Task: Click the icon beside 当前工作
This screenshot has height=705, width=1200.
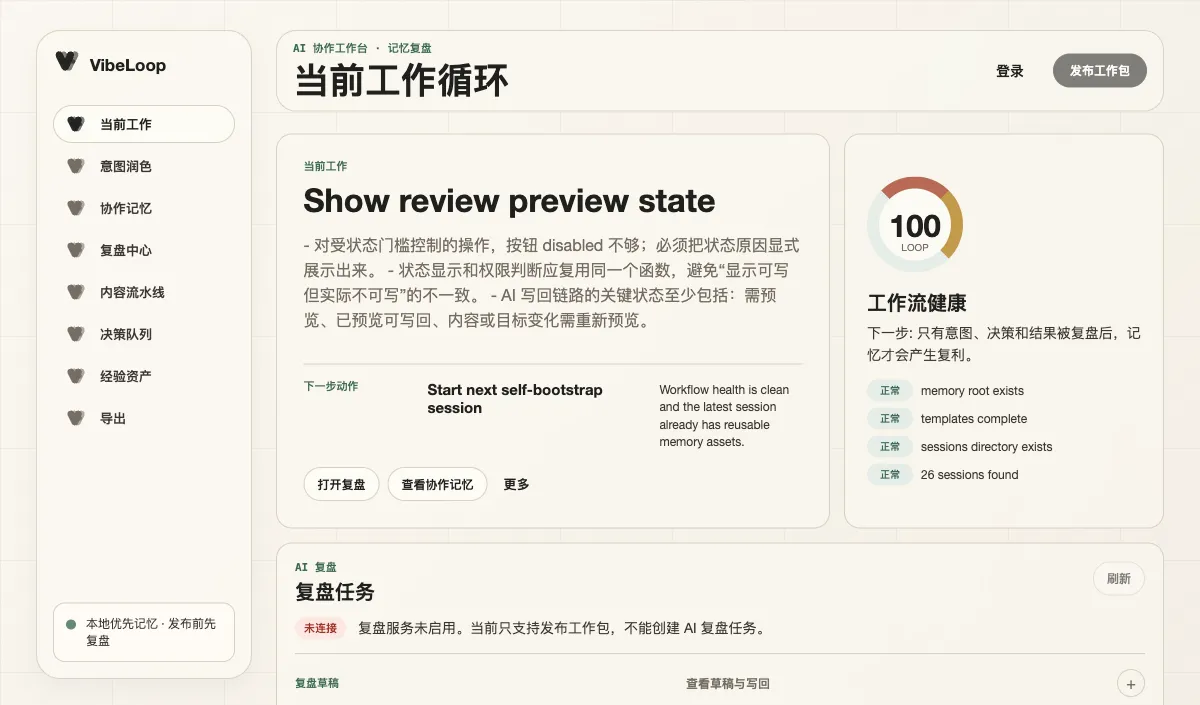Action: point(75,124)
